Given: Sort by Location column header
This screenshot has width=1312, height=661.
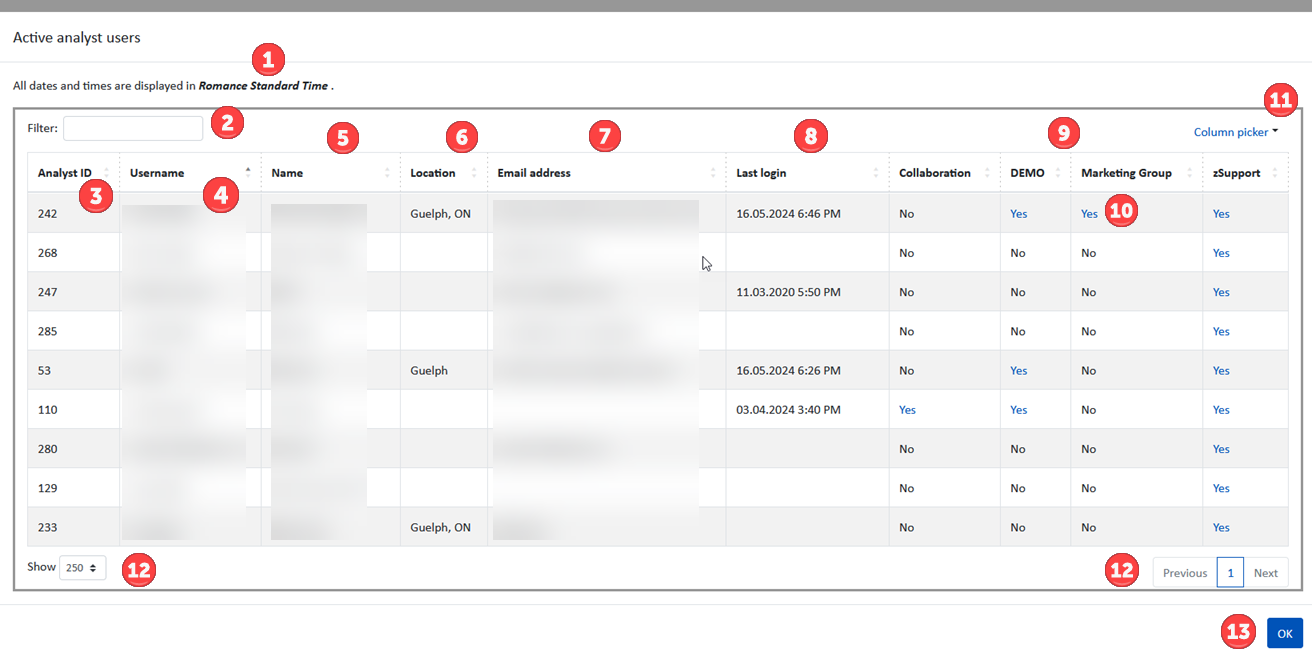Looking at the screenshot, I should click(444, 173).
